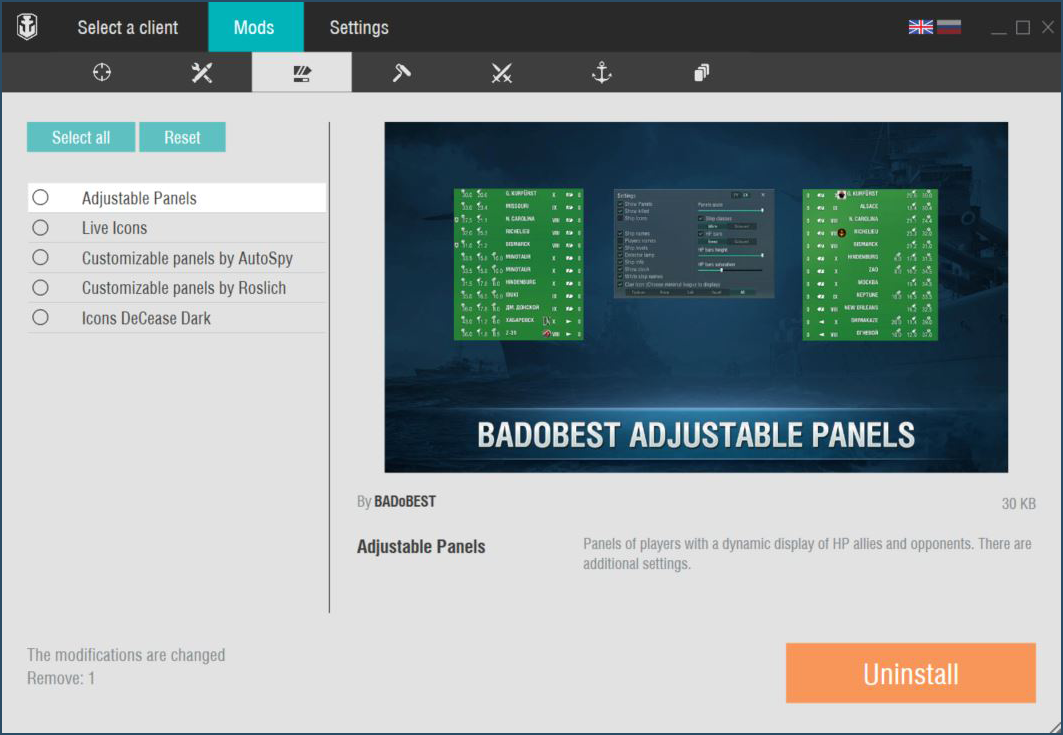Click 'The modifications are changed' status text
Screen dimensions: 1063x735
coord(126,655)
